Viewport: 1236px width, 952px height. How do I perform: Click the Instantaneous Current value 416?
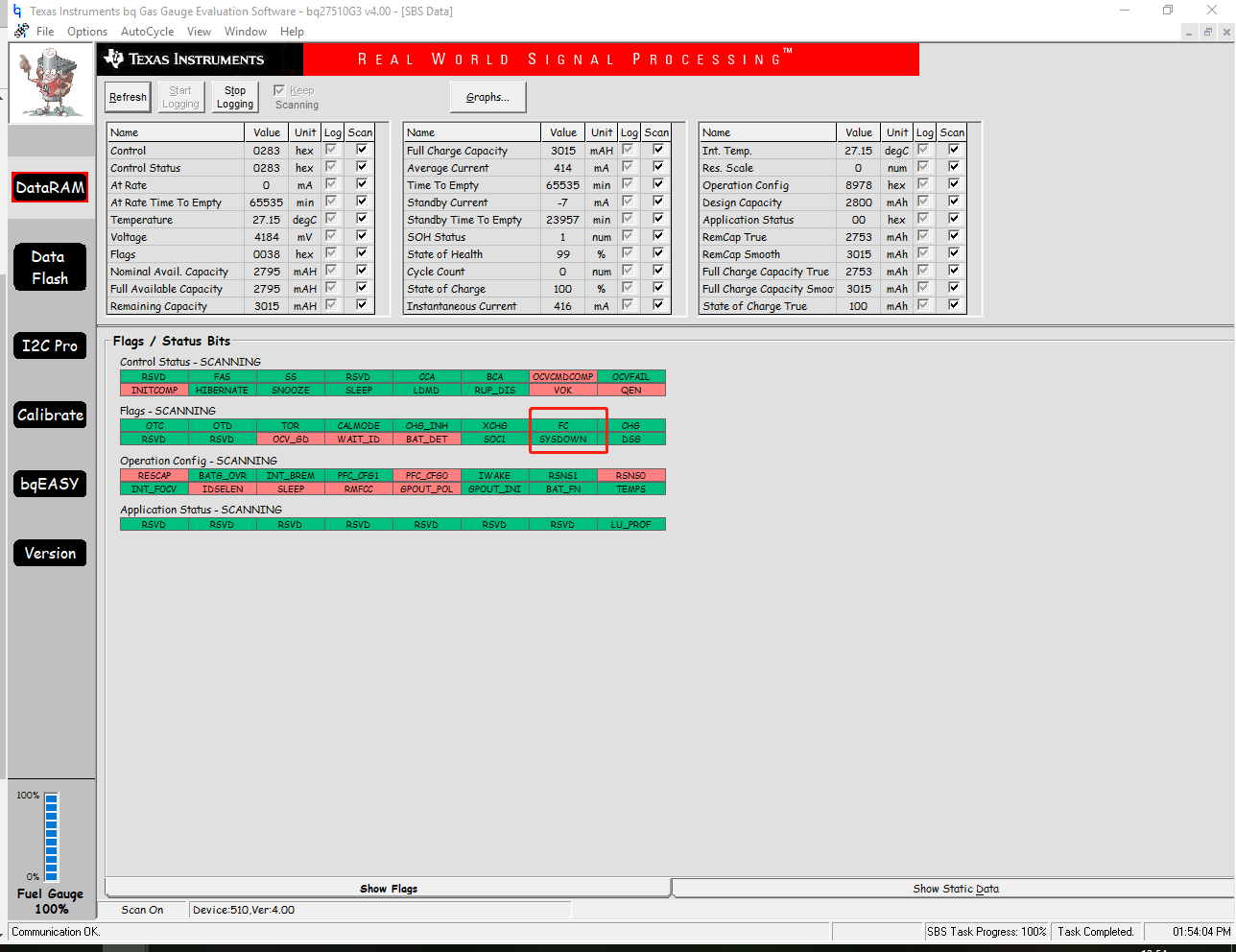[563, 306]
